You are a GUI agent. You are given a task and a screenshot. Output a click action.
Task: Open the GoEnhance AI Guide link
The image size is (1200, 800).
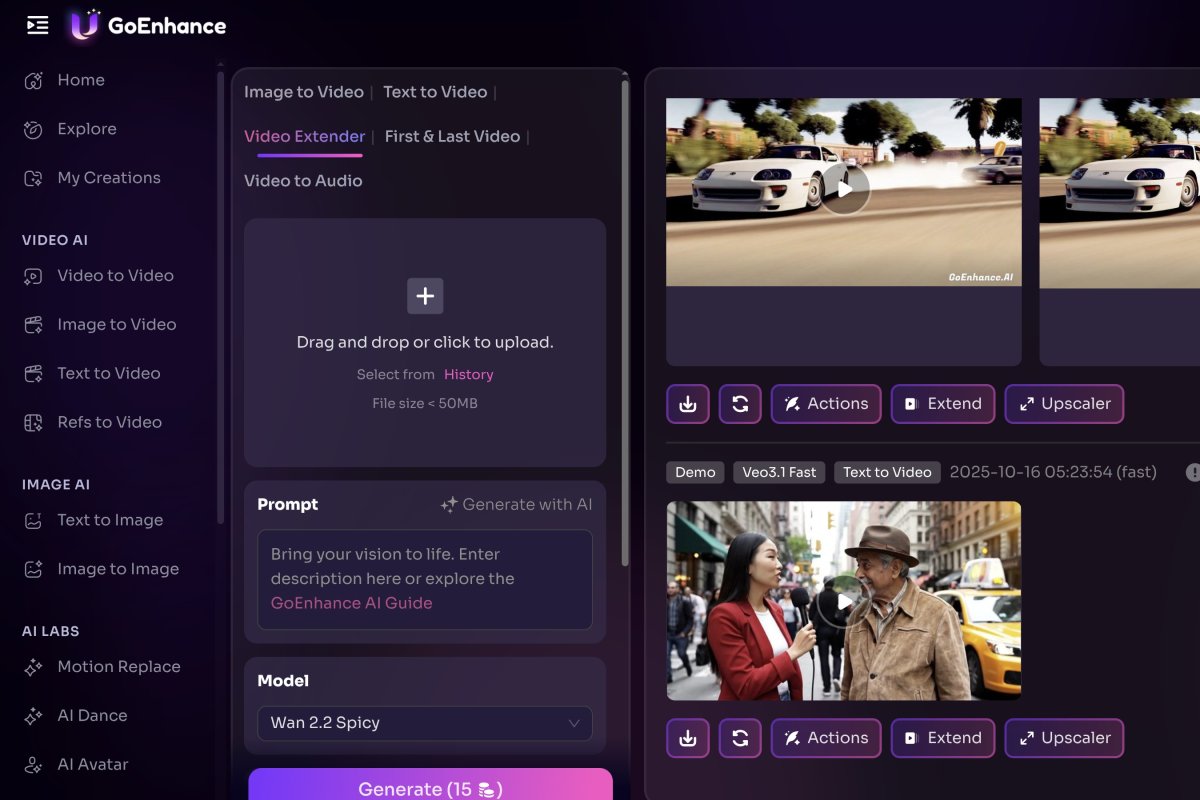pyautogui.click(x=351, y=603)
